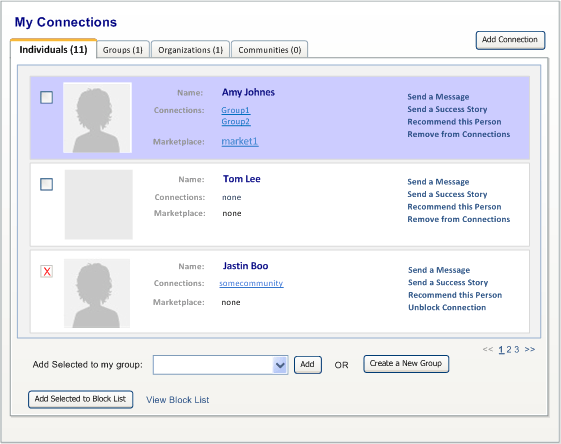Click the Add button beside group dropdown
The height and width of the screenshot is (444, 561).
[x=308, y=365]
